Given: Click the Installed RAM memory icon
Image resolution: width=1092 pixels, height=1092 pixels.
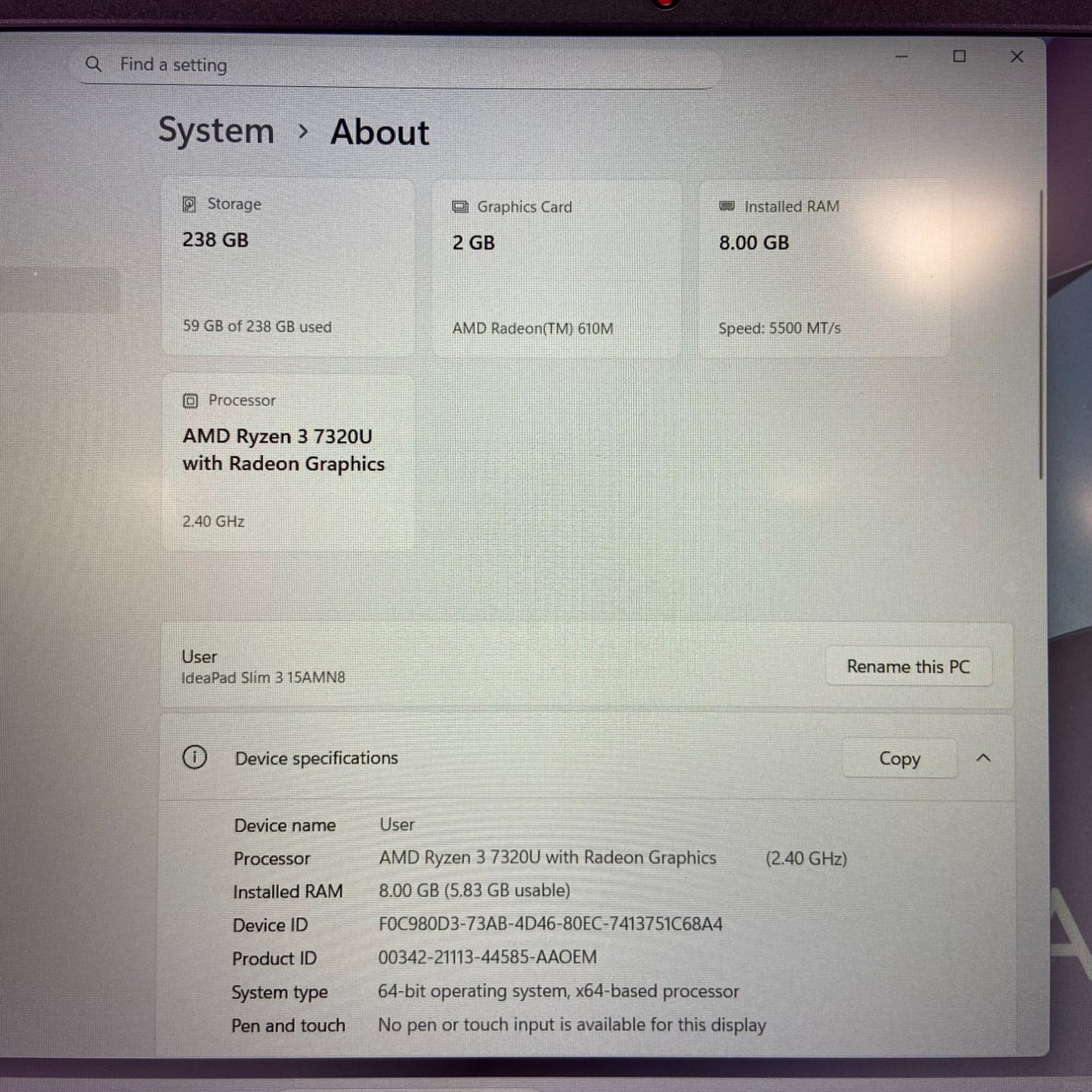Looking at the screenshot, I should click(727, 206).
